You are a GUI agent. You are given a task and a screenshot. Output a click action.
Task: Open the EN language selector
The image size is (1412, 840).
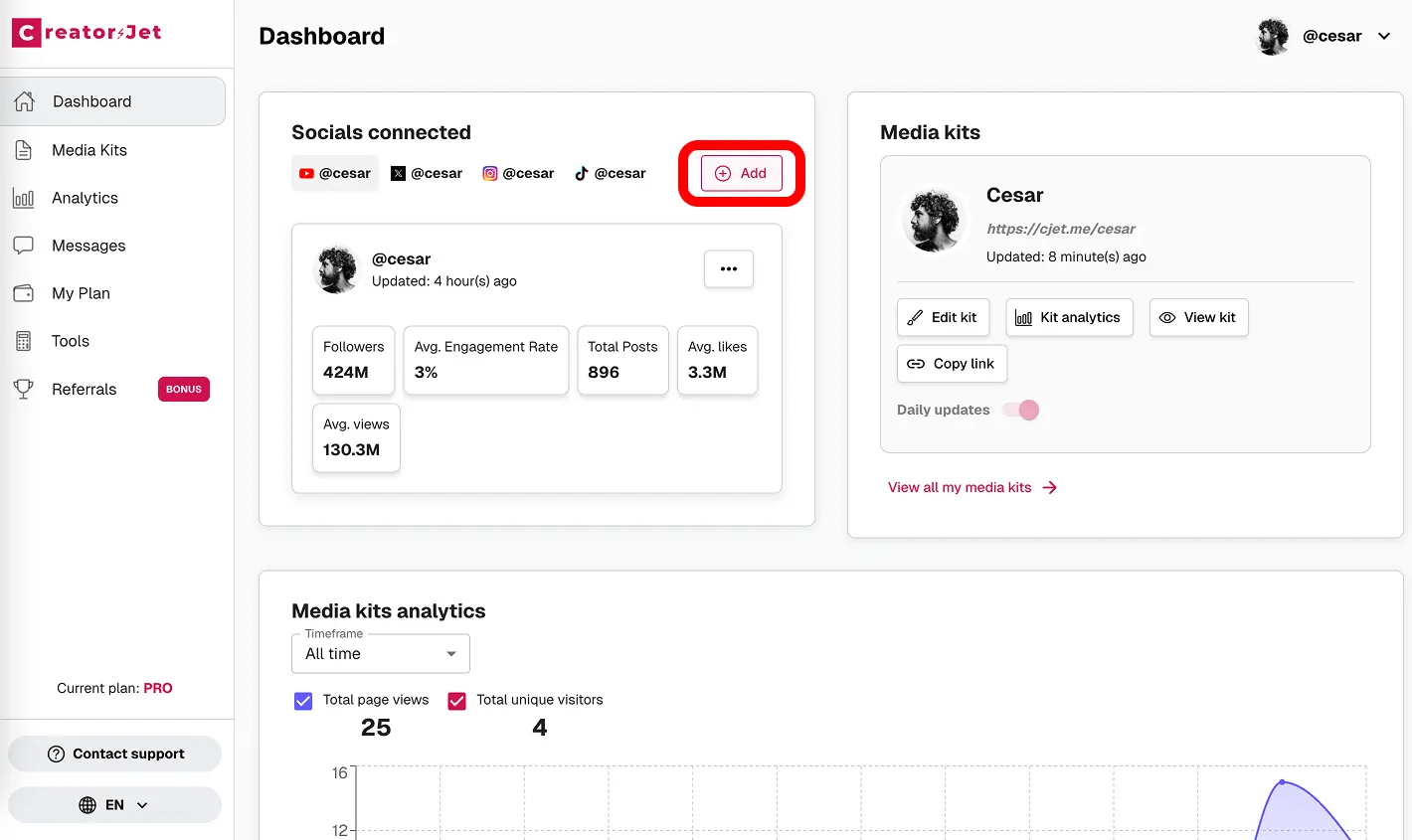(x=114, y=804)
